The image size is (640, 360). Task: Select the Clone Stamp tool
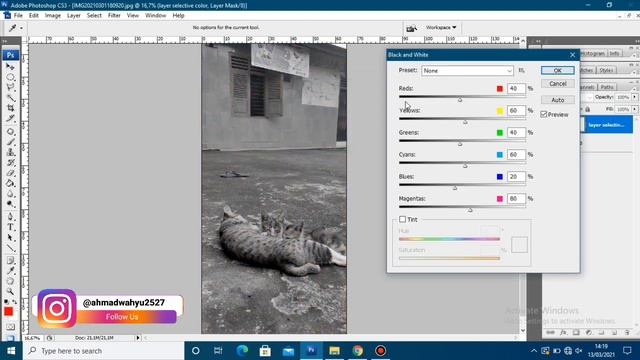tap(10, 152)
